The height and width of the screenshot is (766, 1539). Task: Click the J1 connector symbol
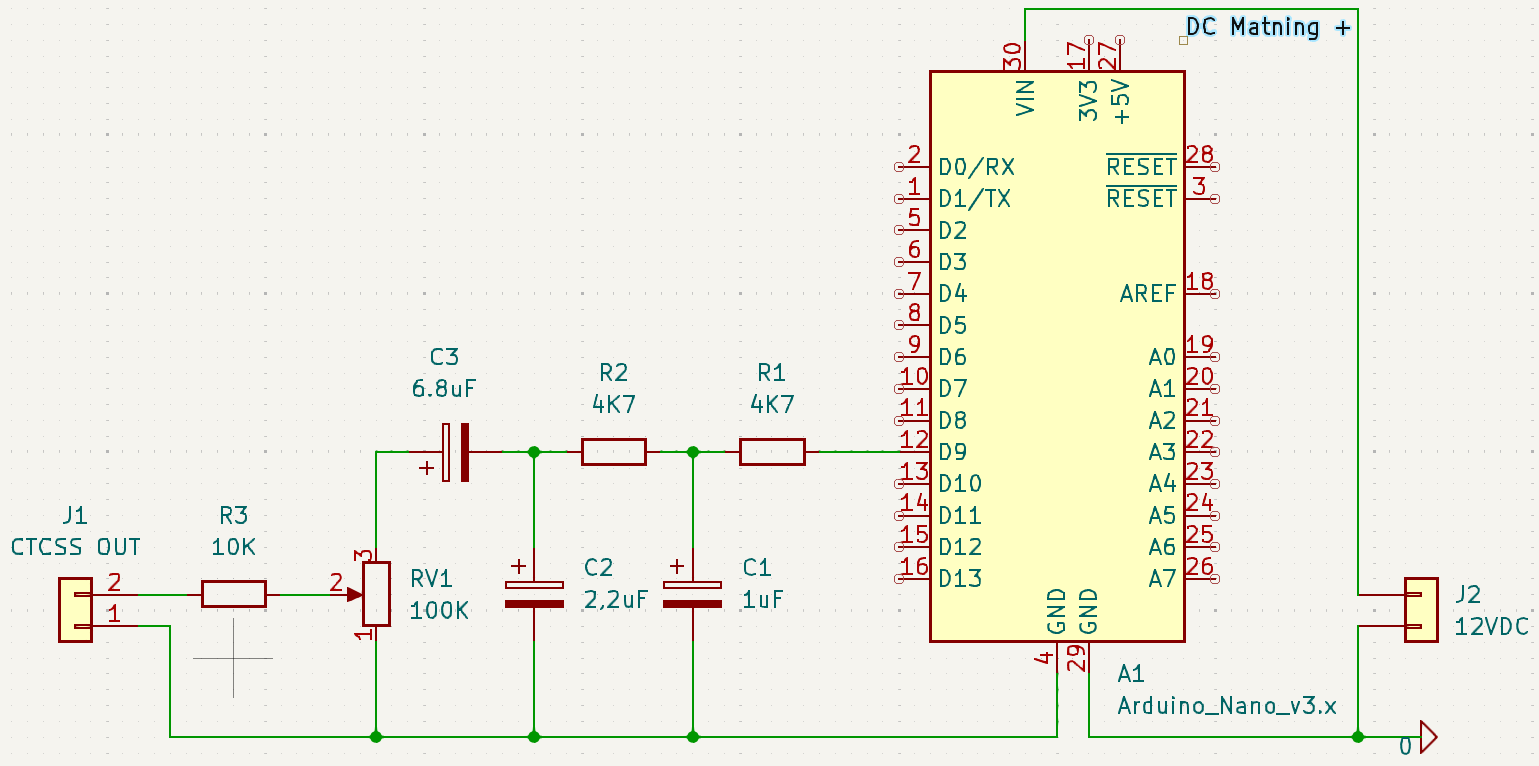[x=75, y=610]
